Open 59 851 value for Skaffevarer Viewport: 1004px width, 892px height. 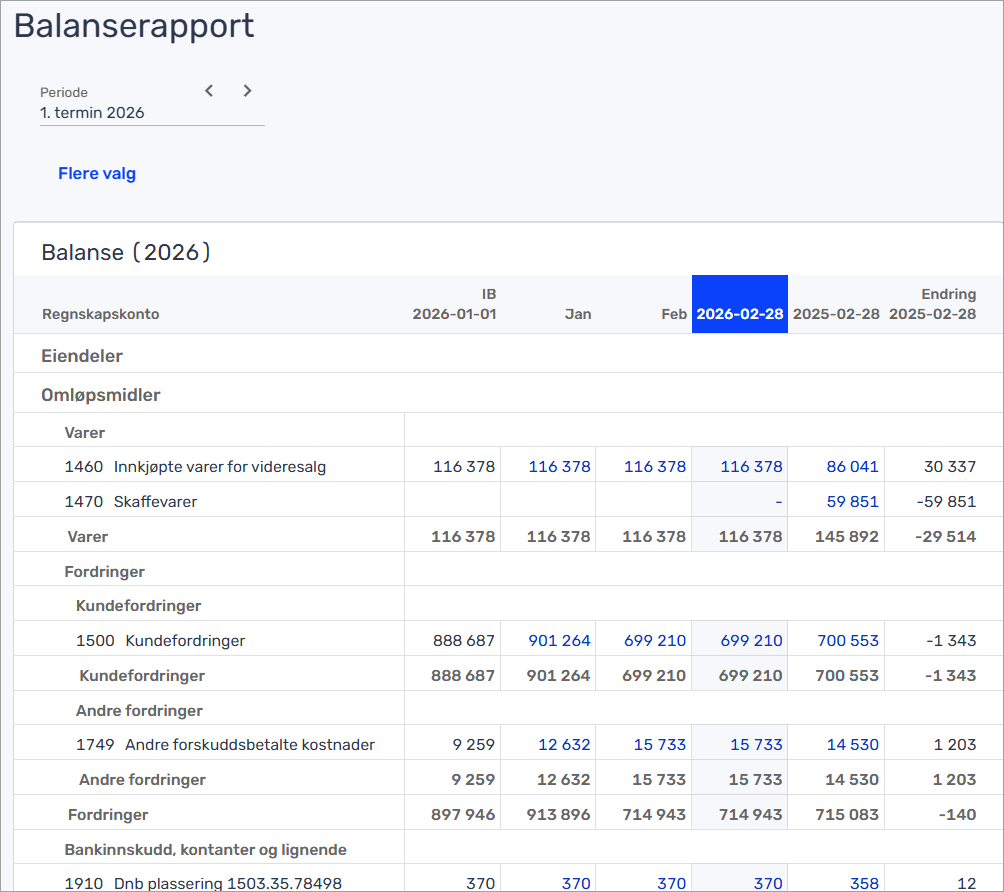tap(853, 502)
